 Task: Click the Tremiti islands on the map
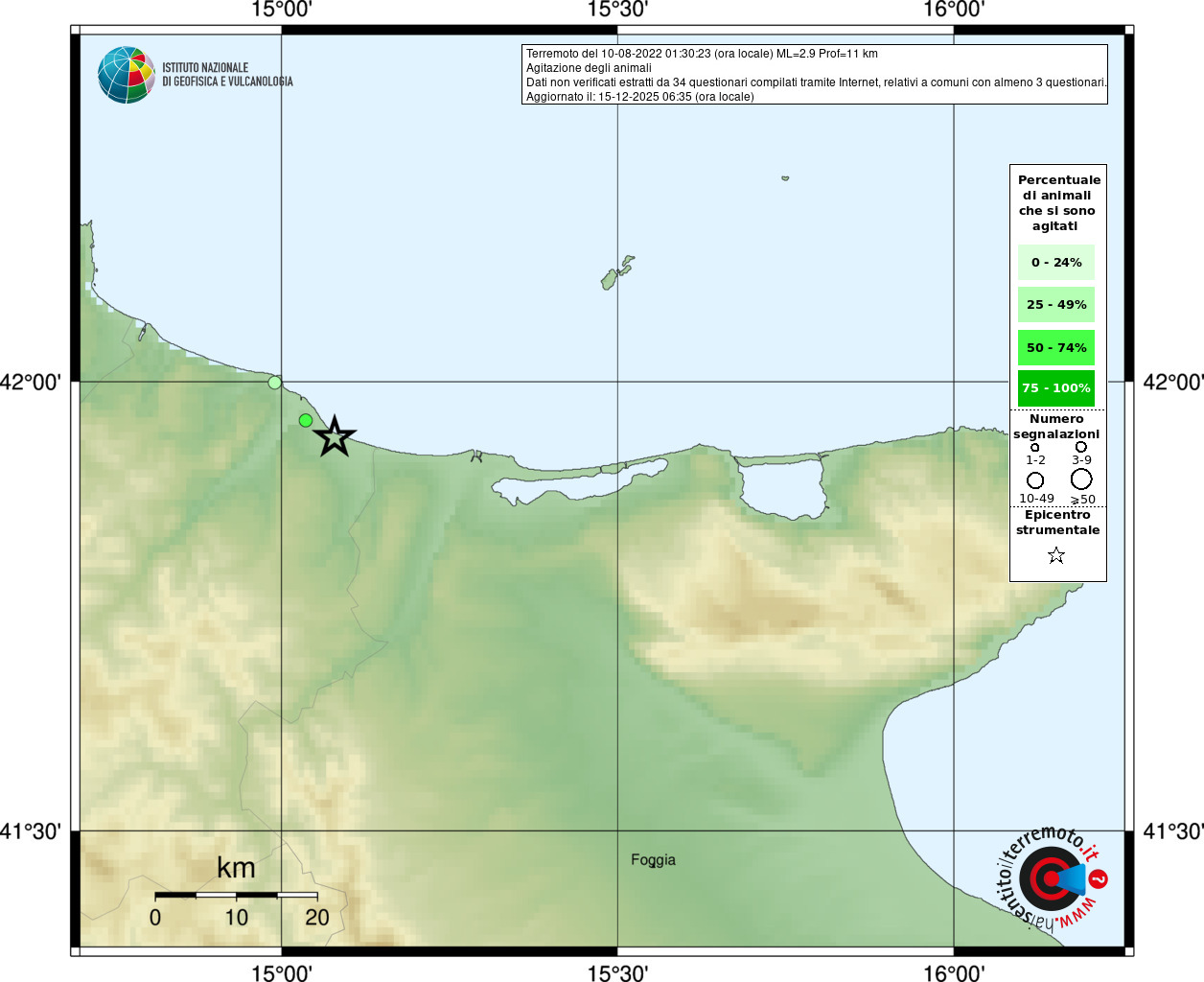[617, 272]
